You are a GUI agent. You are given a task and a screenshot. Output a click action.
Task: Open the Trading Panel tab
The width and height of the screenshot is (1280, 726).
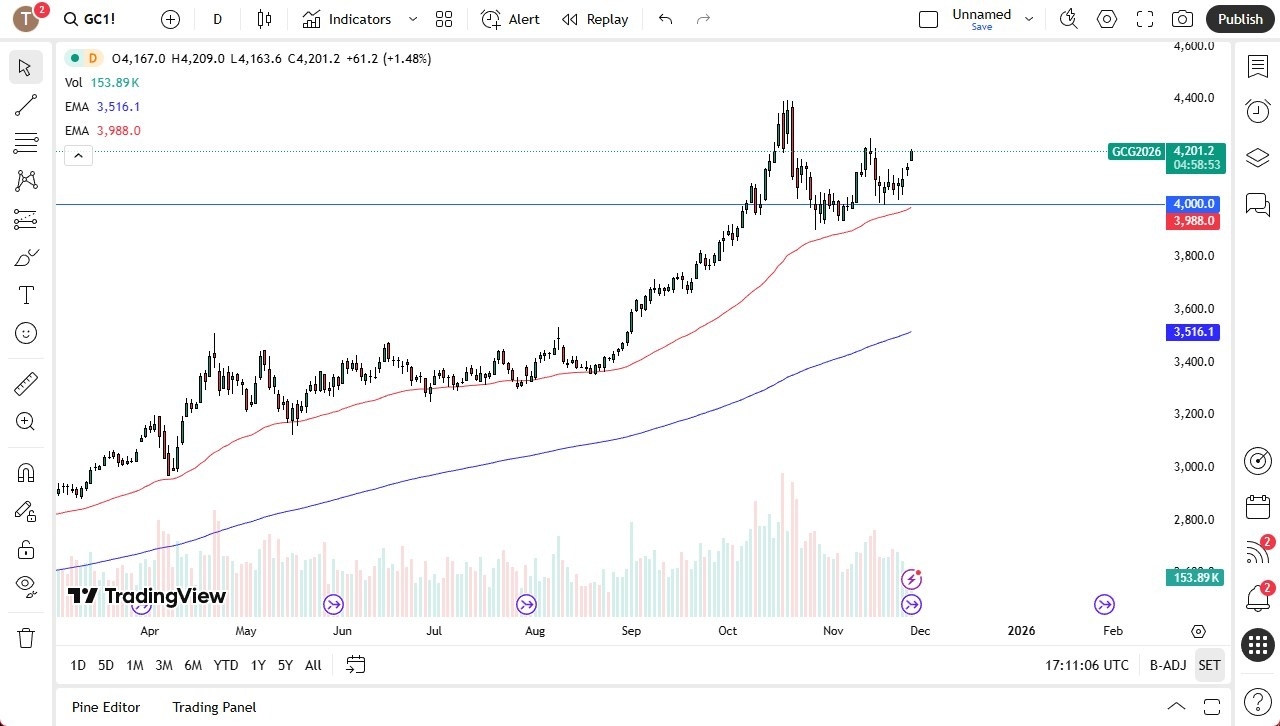[214, 707]
